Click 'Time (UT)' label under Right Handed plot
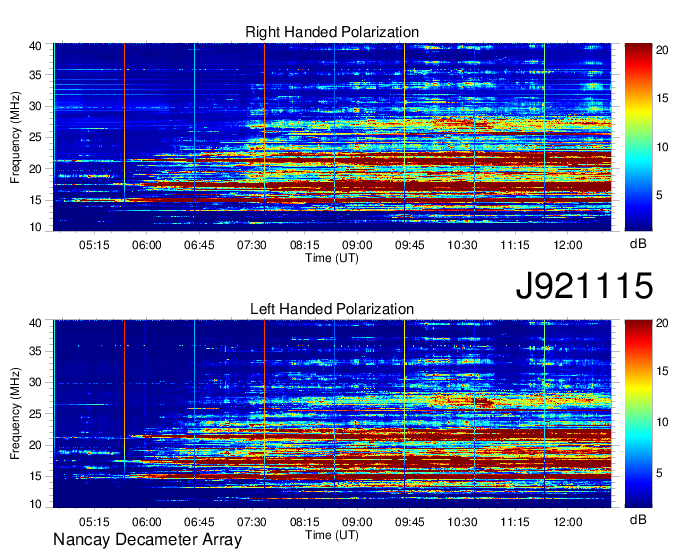Screen dimensions: 680x552 tap(332, 258)
